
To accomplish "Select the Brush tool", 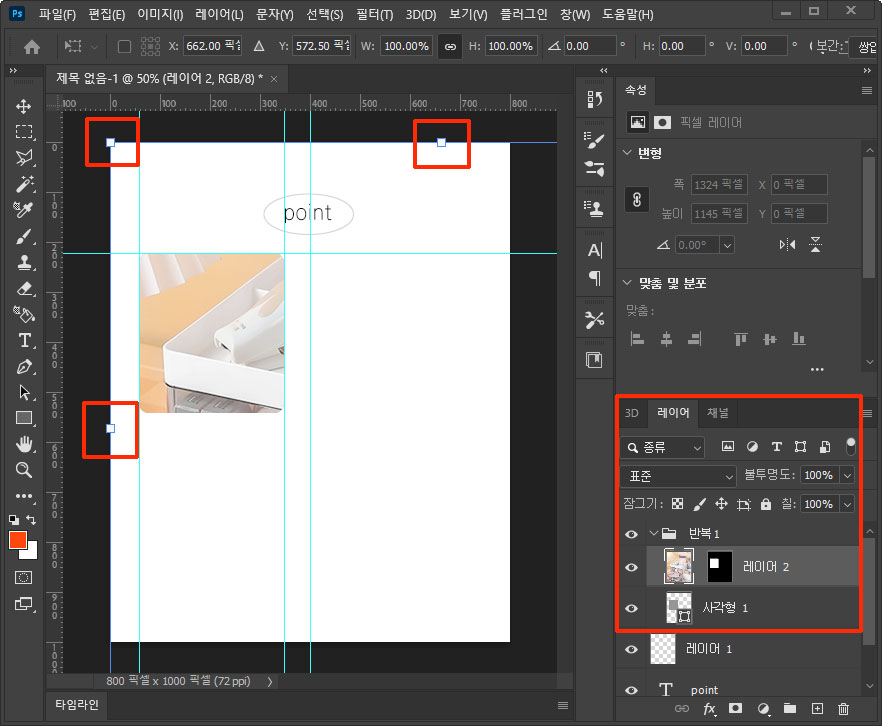I will point(24,236).
